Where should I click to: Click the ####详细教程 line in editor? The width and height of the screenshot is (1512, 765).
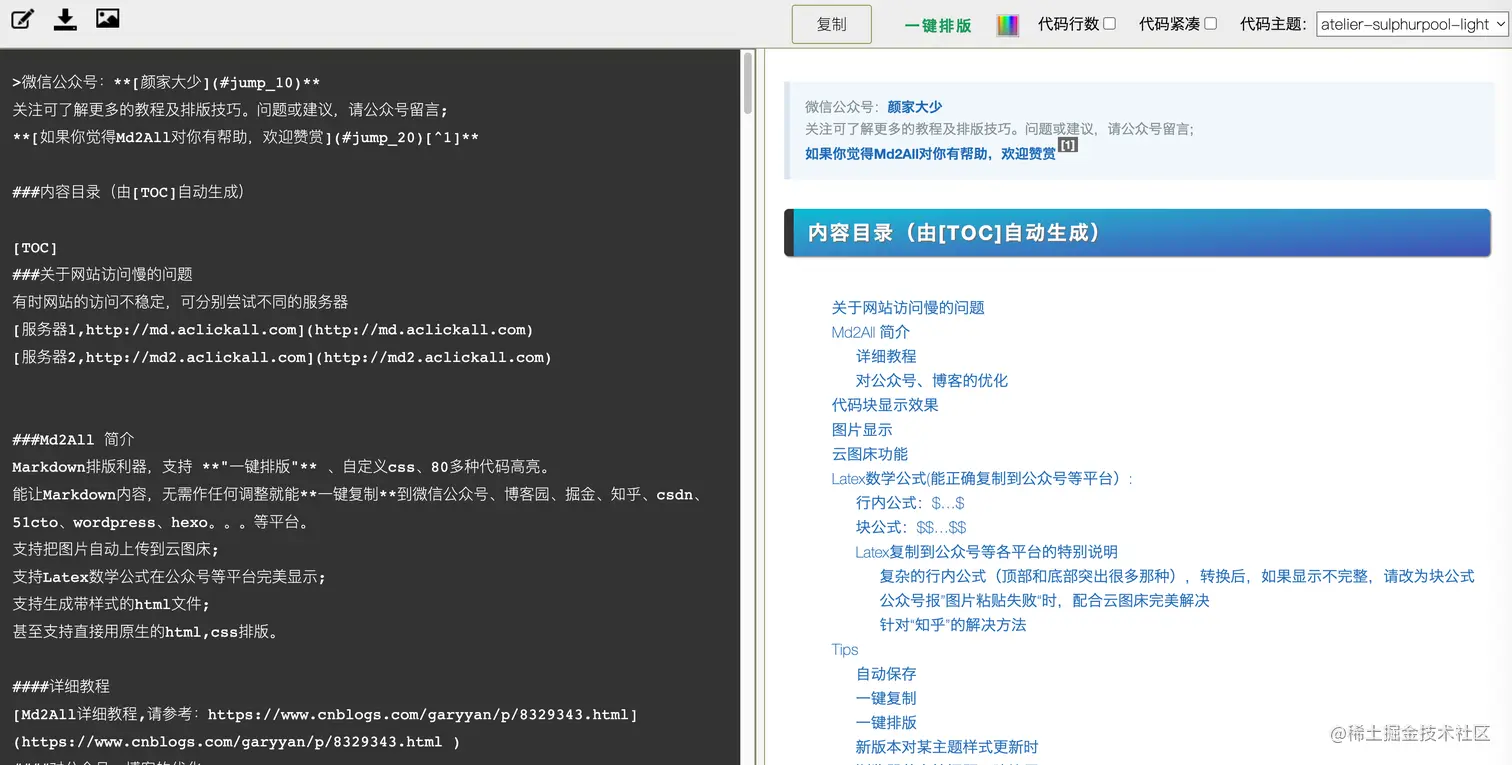(x=61, y=686)
